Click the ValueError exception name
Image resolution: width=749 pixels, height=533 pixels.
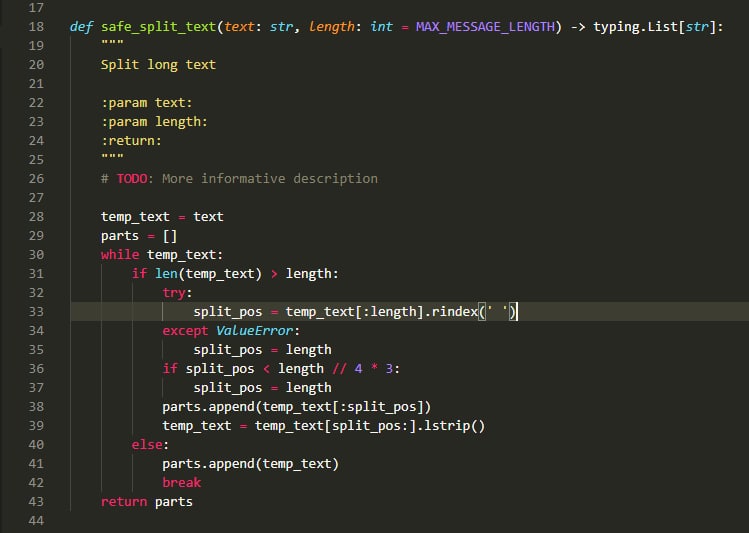click(x=255, y=330)
